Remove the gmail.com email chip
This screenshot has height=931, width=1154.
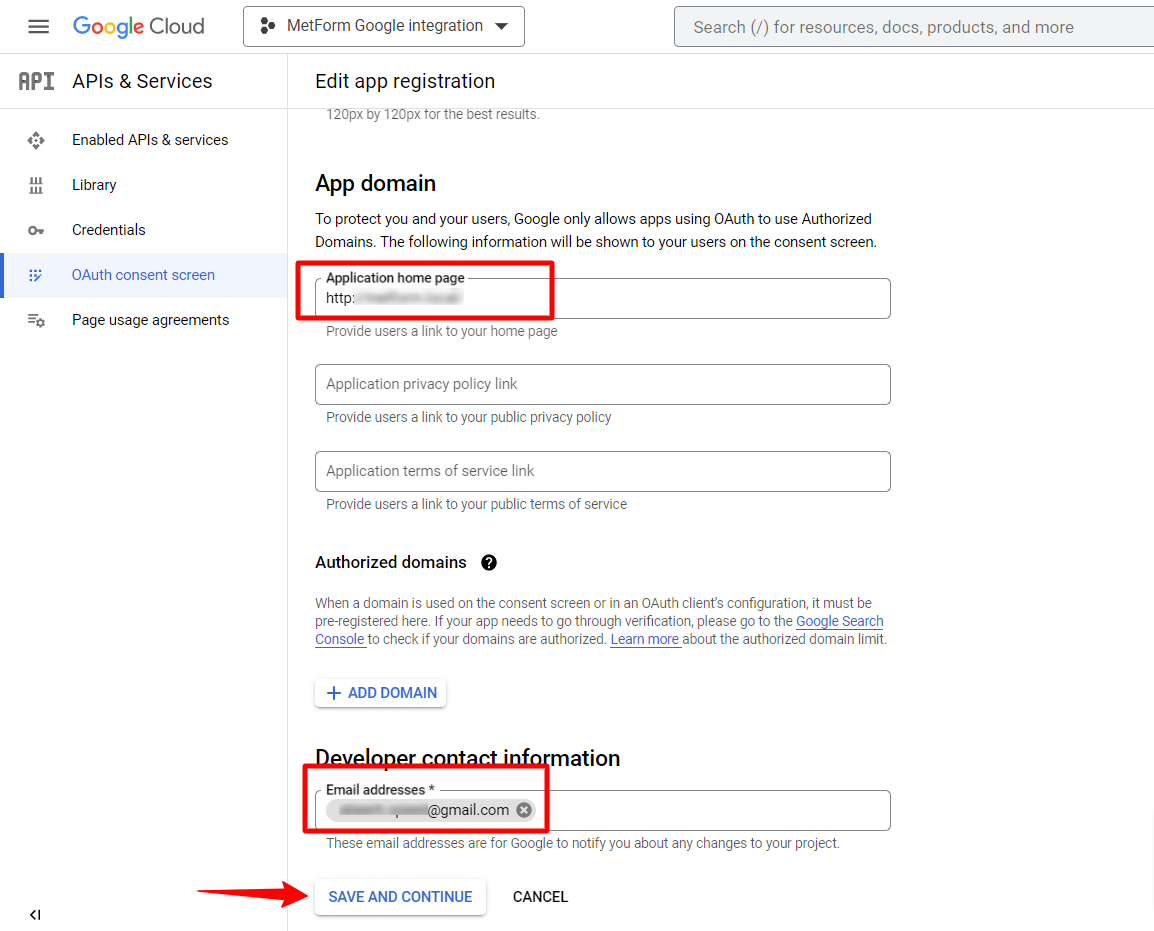524,810
